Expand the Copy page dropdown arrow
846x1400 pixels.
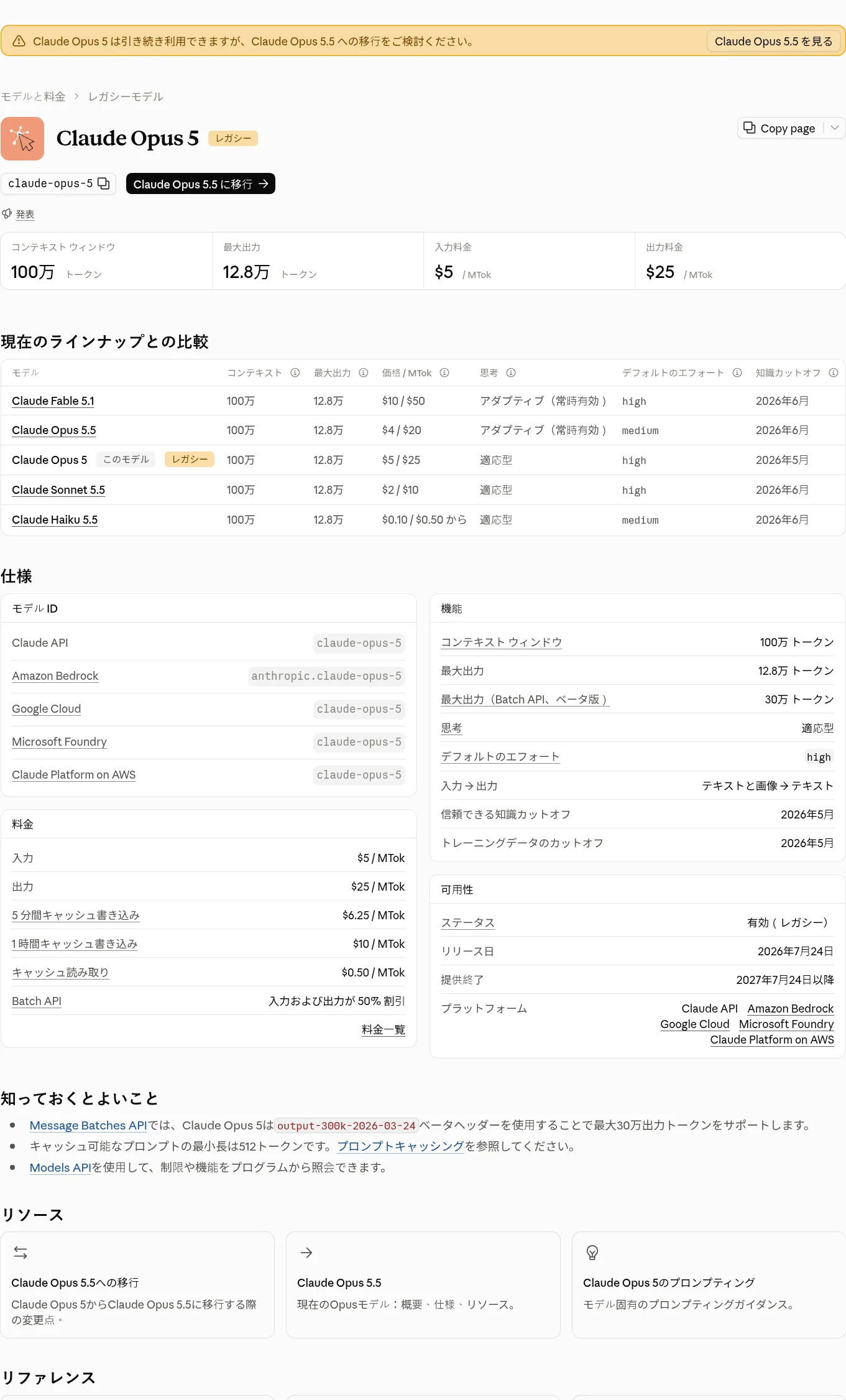point(835,128)
